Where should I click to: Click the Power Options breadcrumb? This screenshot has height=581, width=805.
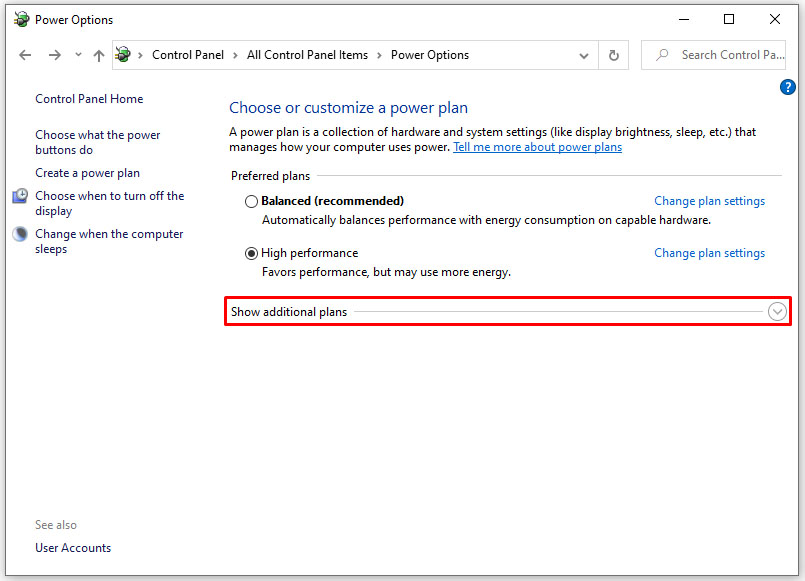point(430,55)
